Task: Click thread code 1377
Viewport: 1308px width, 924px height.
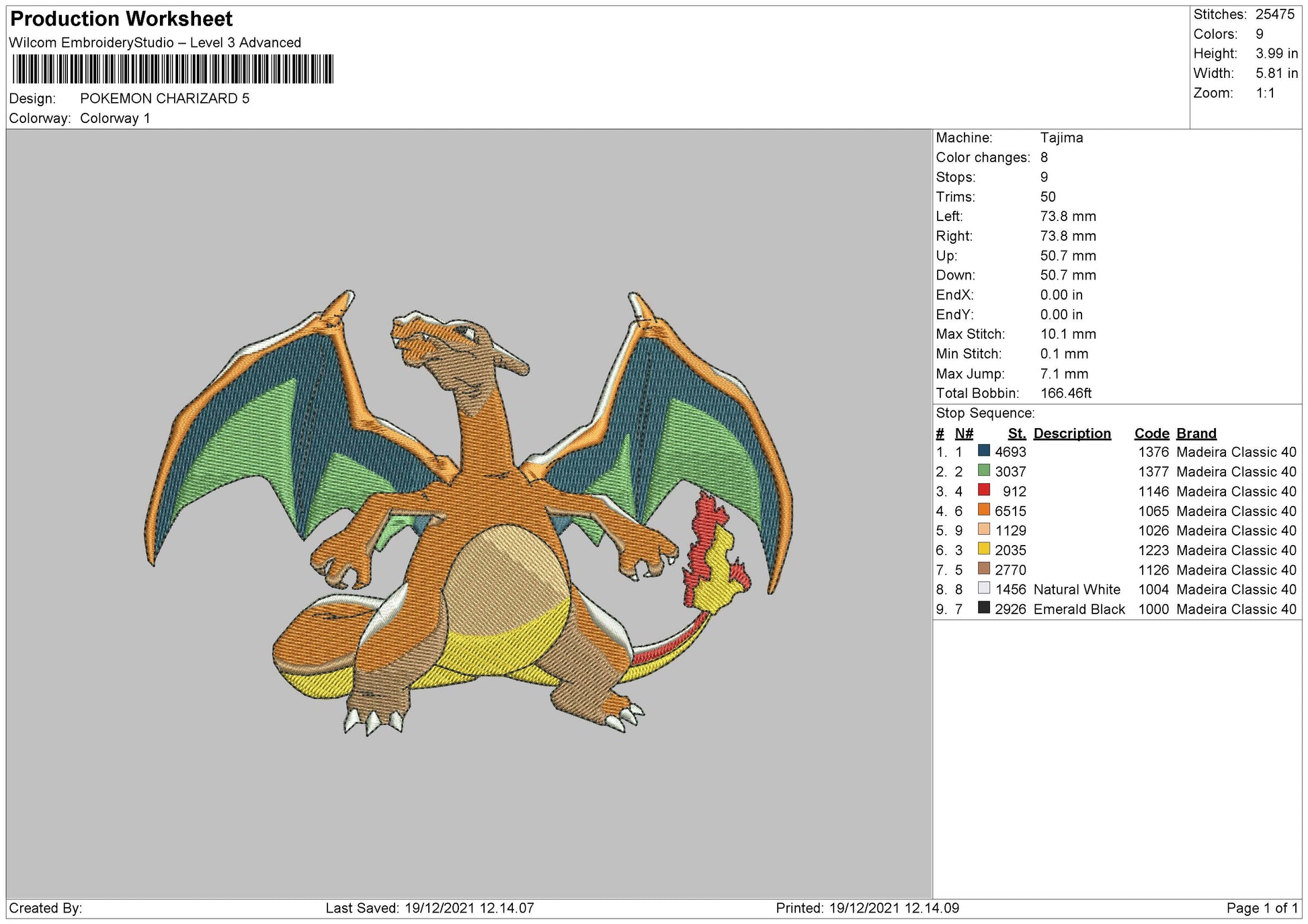Action: tap(1153, 472)
